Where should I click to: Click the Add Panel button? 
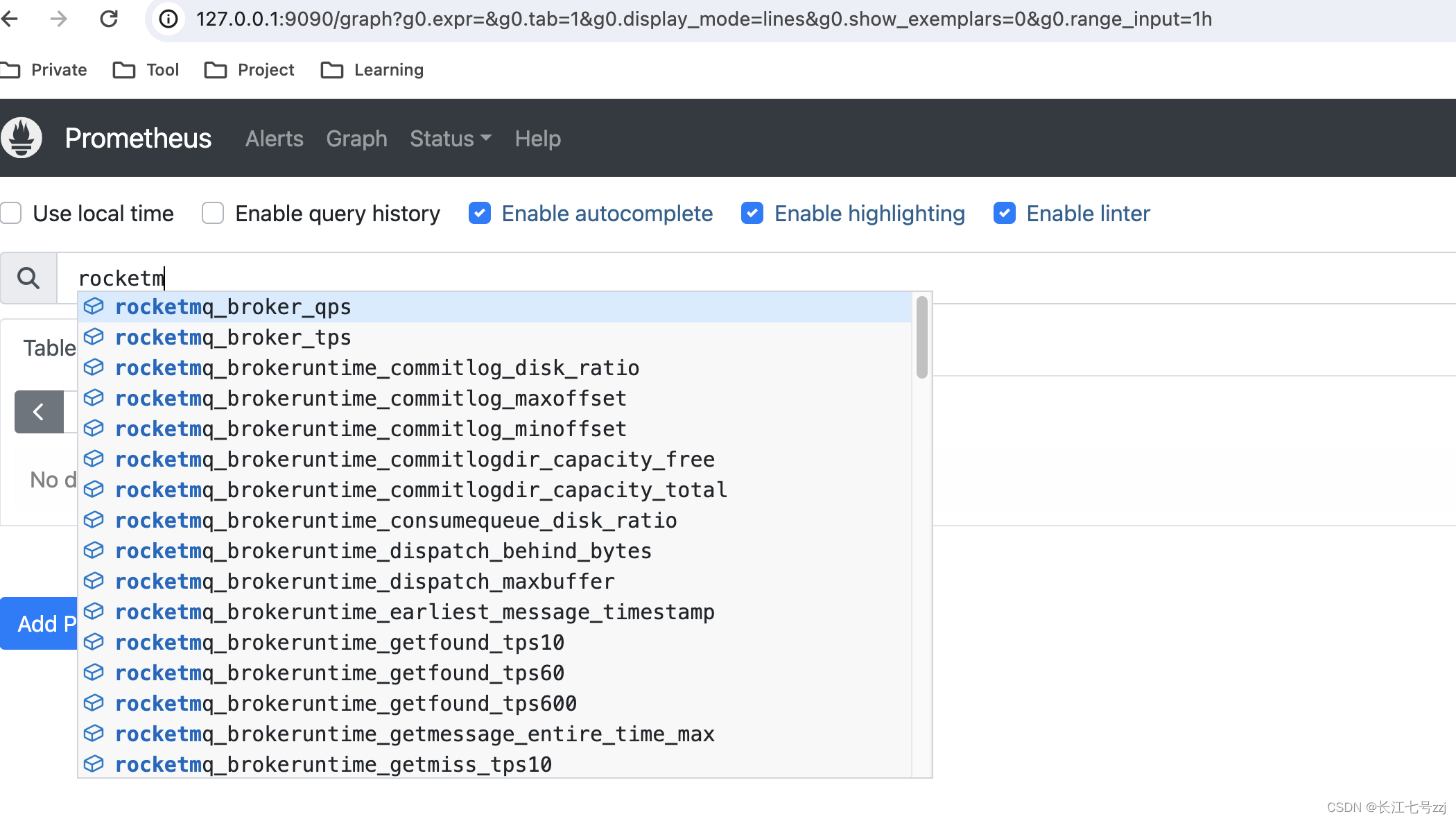[38, 623]
